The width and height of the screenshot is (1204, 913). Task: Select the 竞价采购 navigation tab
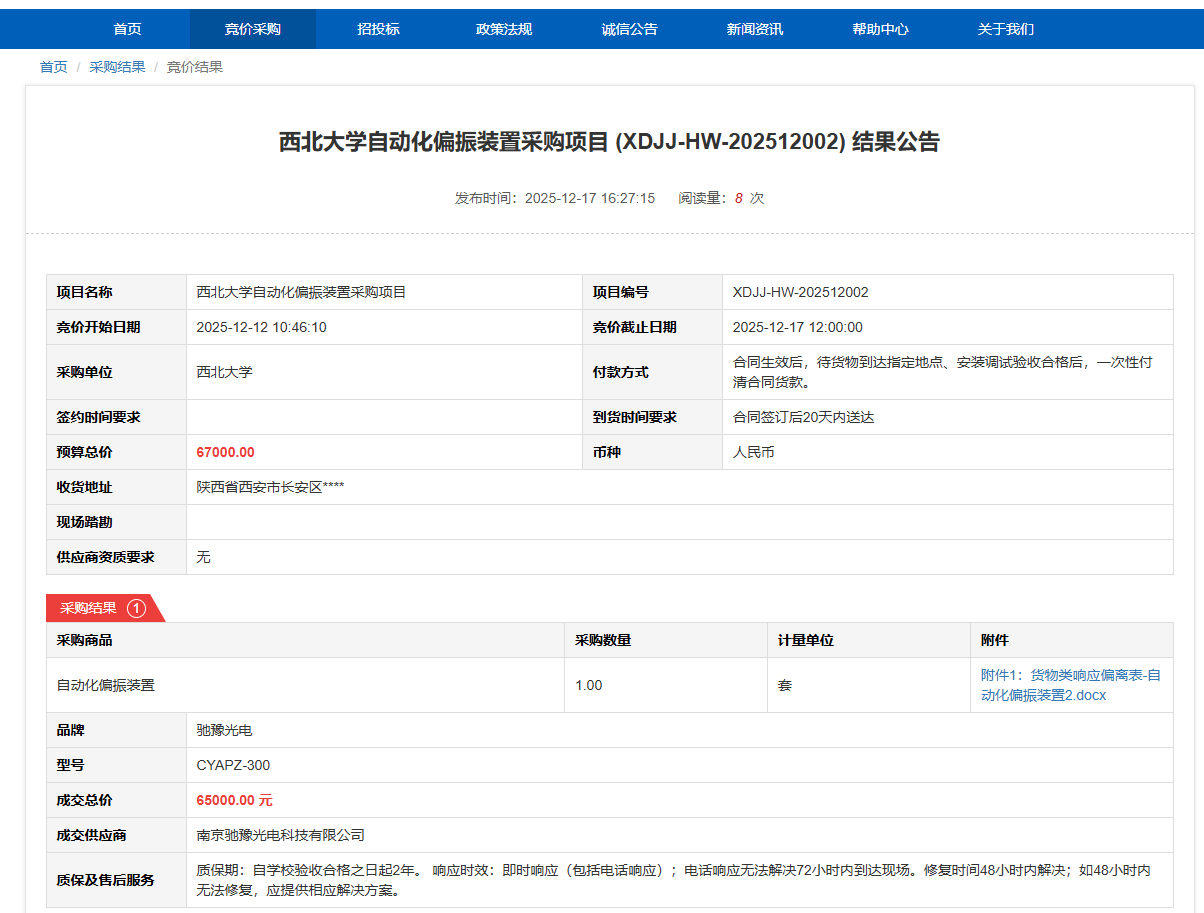click(253, 29)
